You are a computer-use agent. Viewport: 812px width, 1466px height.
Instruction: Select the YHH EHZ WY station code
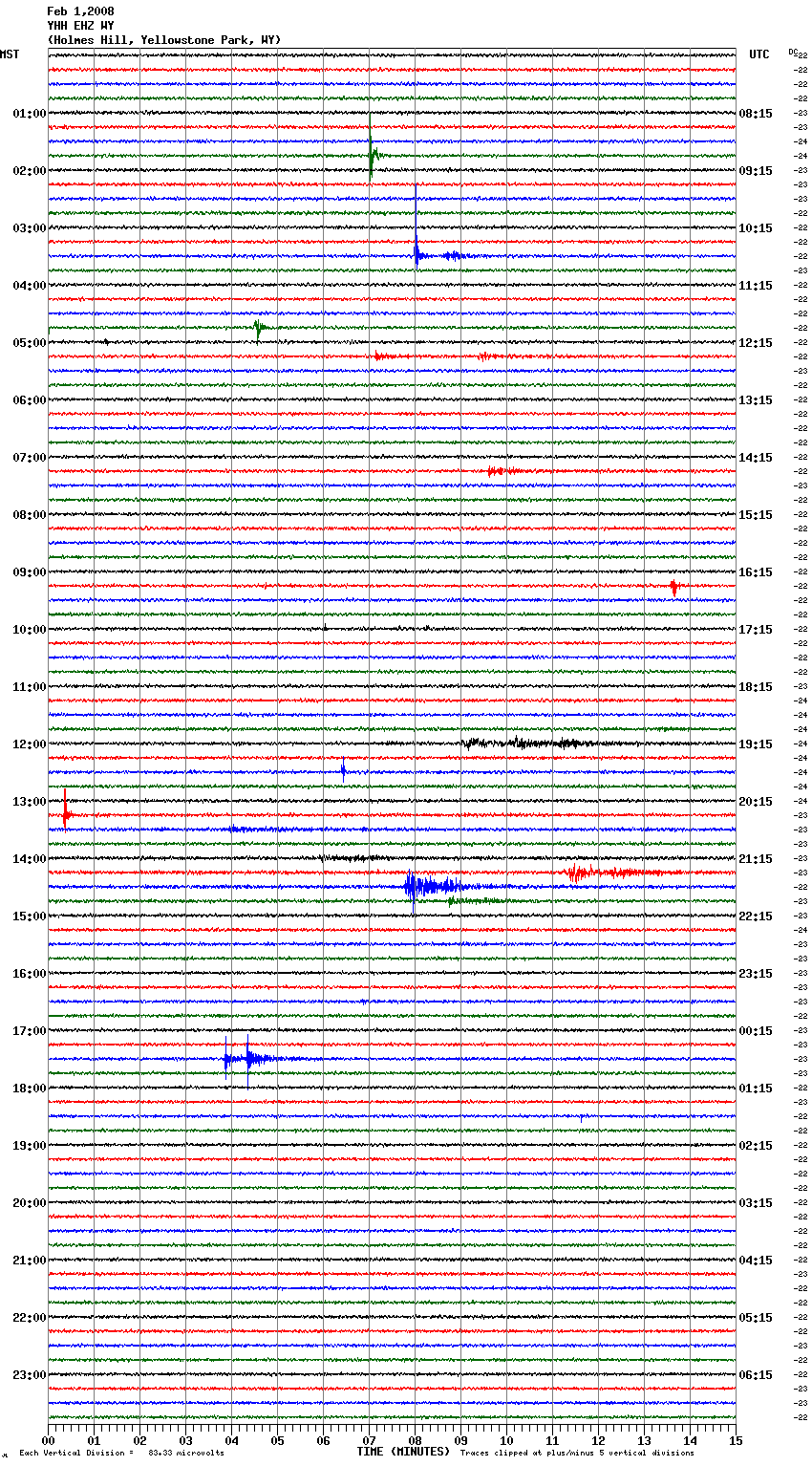point(80,26)
